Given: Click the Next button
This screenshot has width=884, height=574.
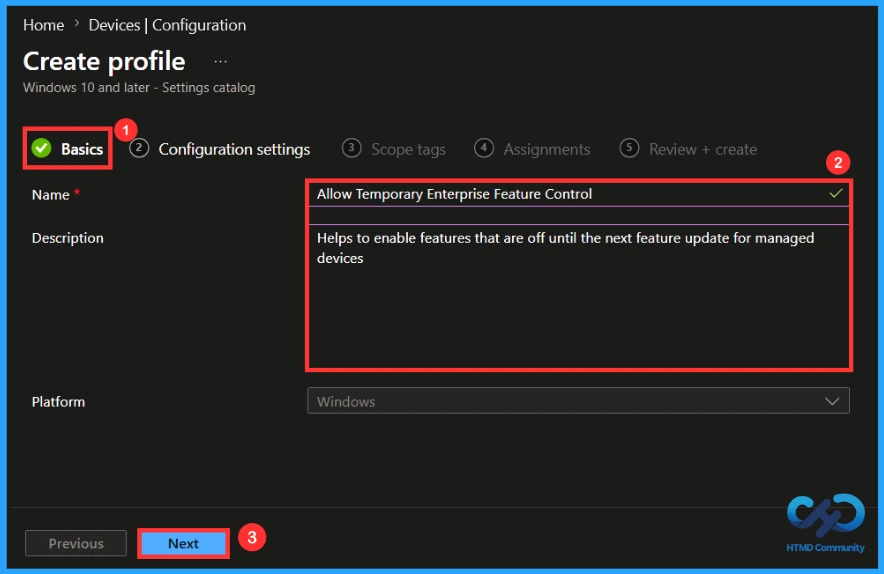Looking at the screenshot, I should point(183,544).
